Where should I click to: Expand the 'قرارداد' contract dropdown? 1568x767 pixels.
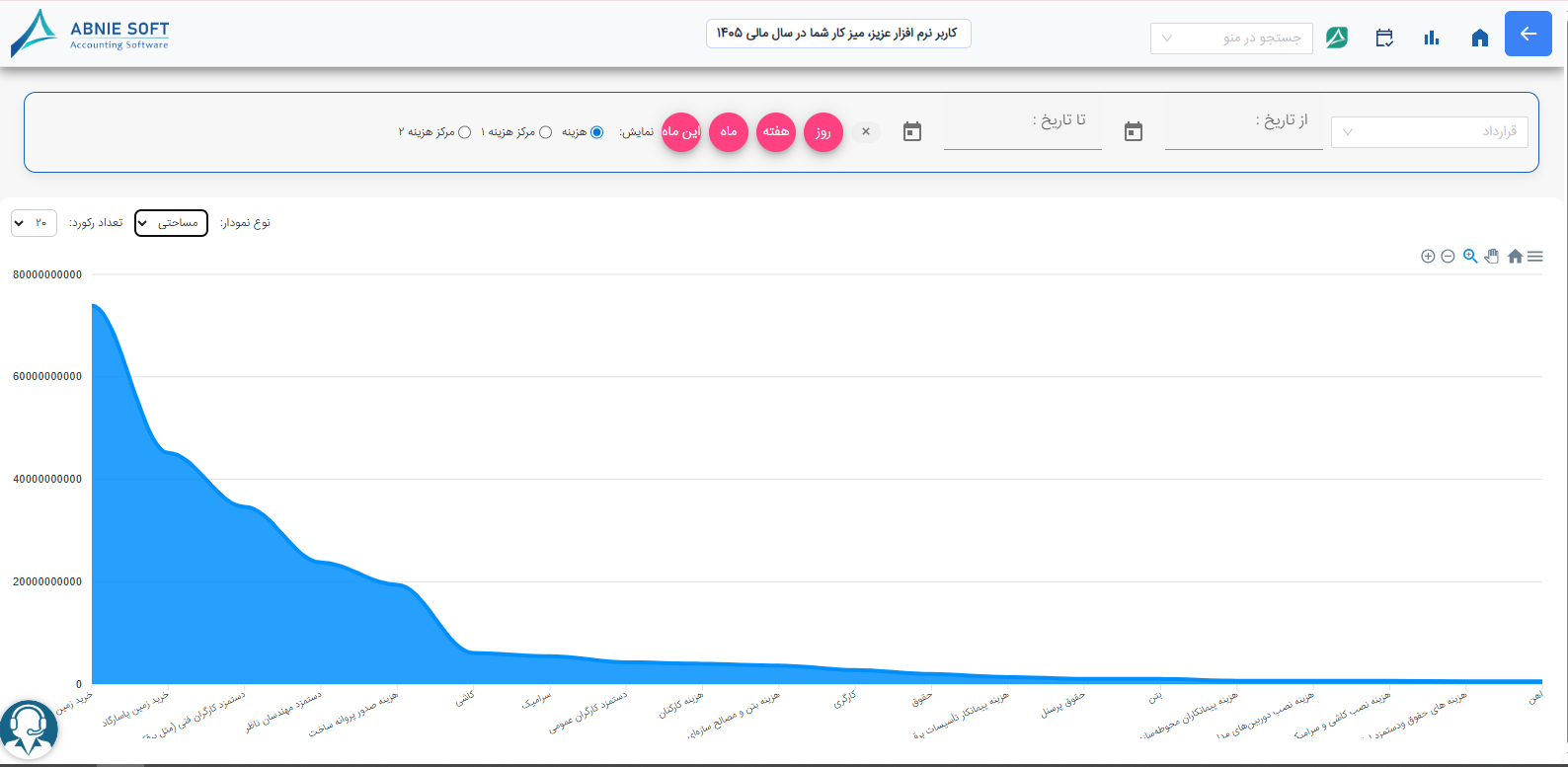point(1430,132)
